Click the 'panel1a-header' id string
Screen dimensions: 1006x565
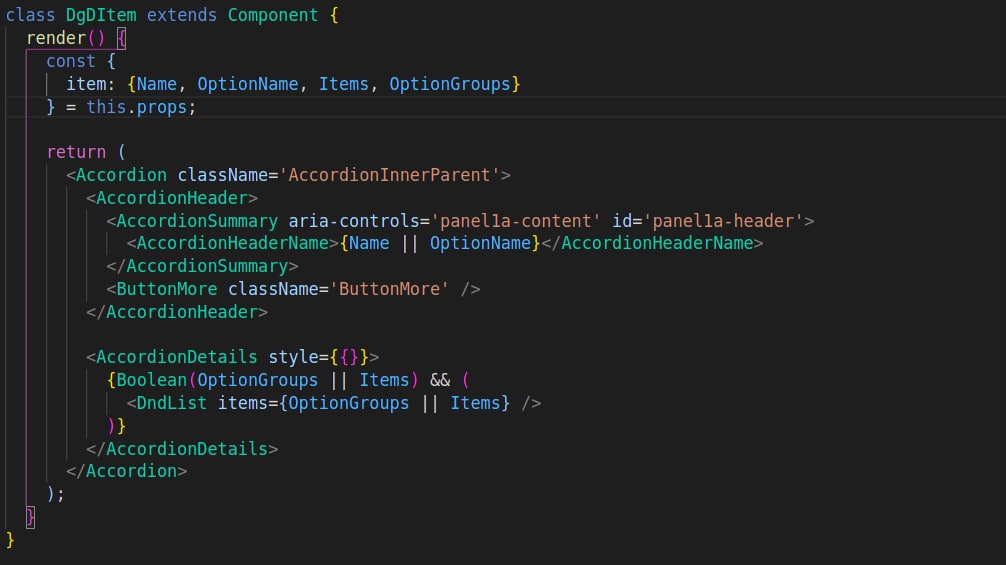coord(723,221)
